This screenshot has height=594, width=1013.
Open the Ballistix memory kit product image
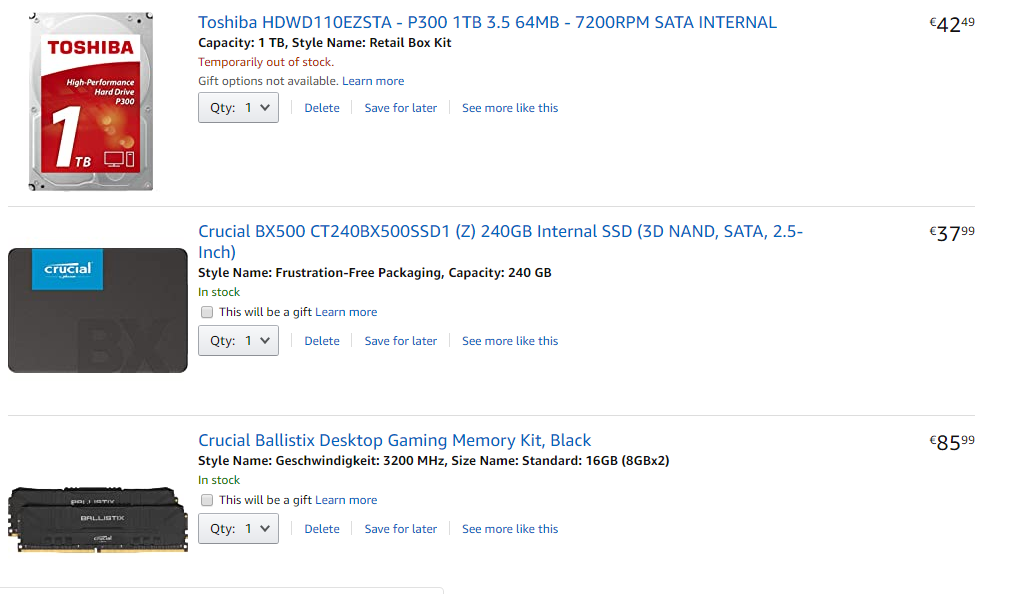98,520
